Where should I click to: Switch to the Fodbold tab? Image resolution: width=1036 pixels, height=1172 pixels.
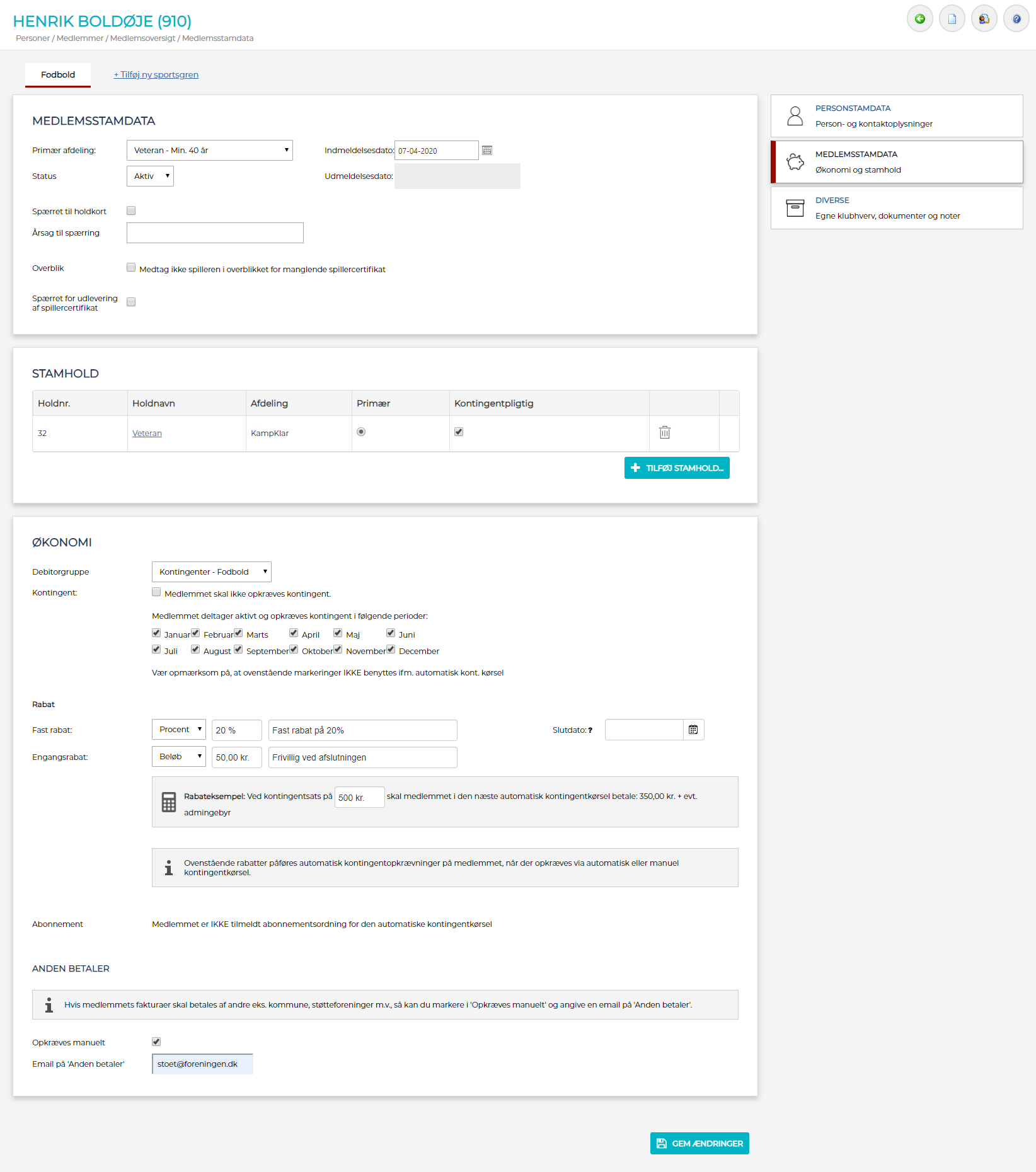point(58,75)
